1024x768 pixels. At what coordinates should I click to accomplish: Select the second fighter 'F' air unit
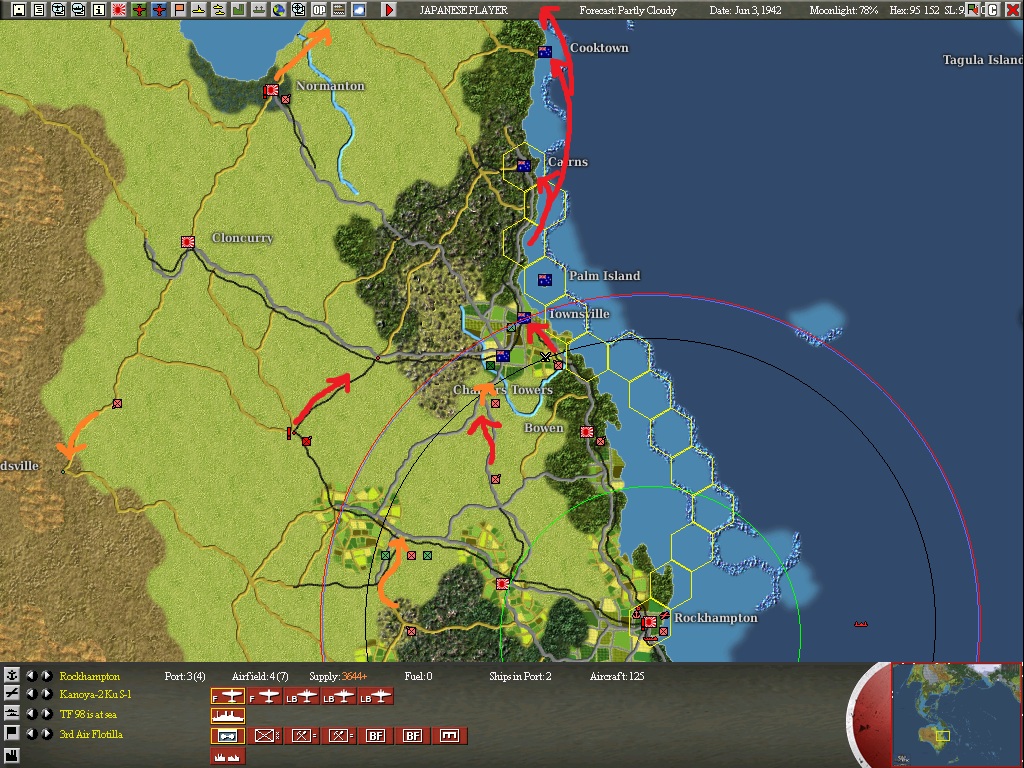(x=264, y=696)
